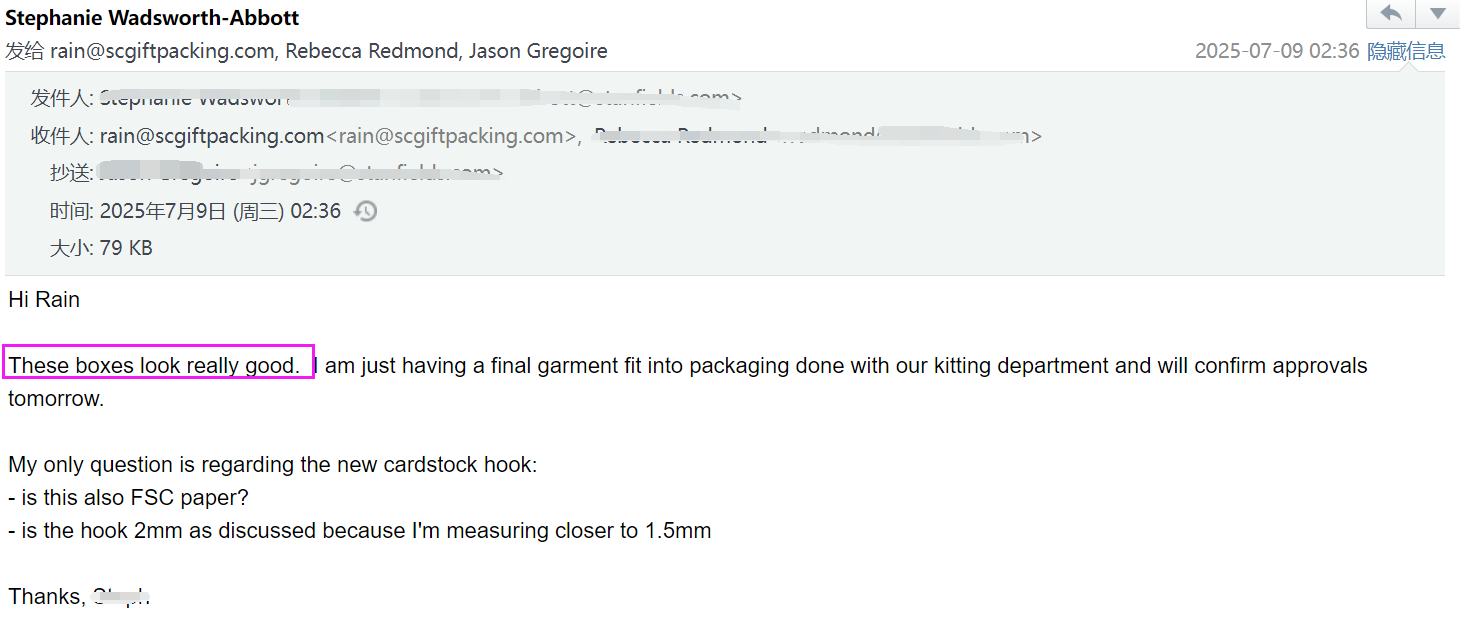Image resolution: width=1461 pixels, height=627 pixels.
Task: Click the blurred sender address in the 发件人 row
Action: [420, 98]
